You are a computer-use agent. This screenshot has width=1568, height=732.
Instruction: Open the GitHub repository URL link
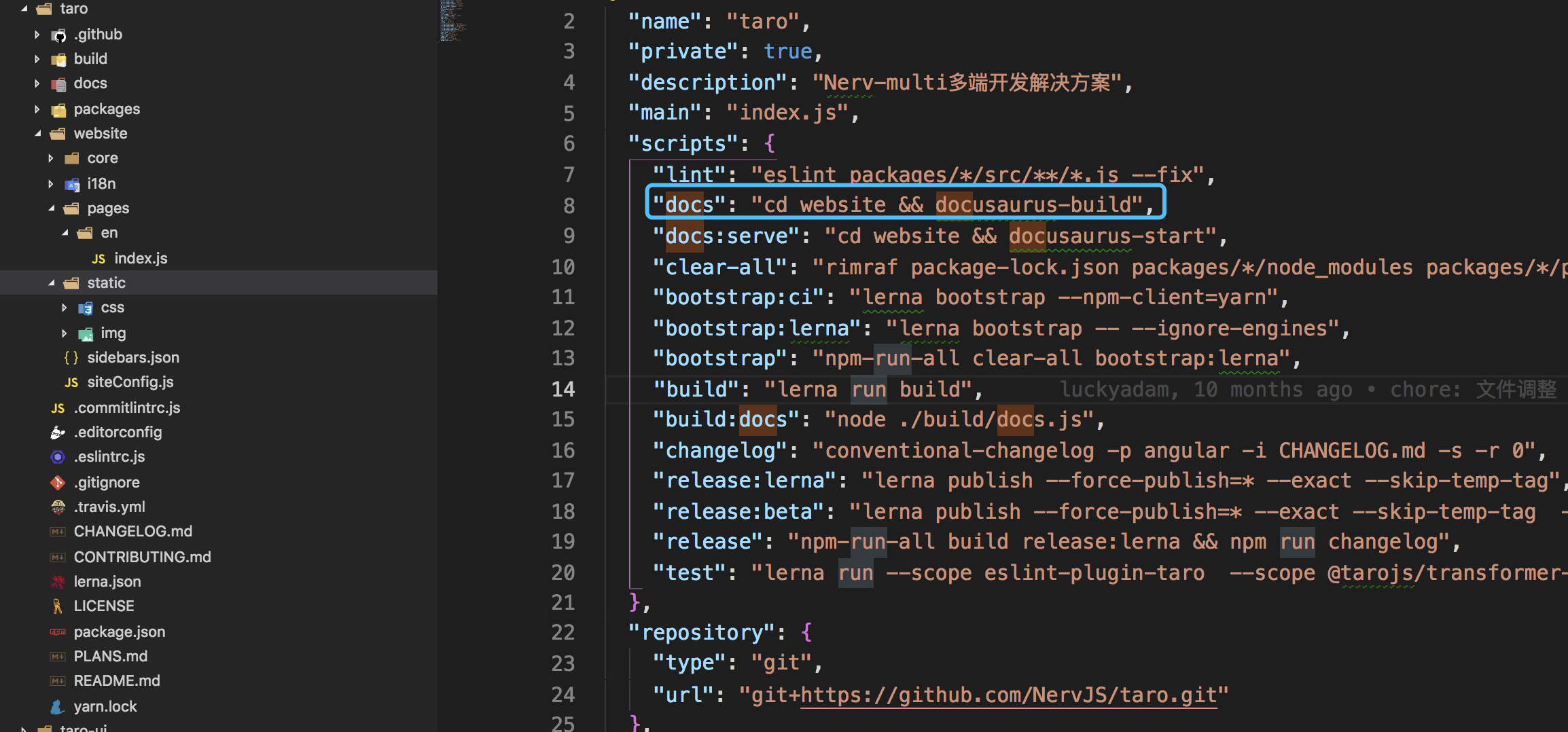click(1008, 695)
